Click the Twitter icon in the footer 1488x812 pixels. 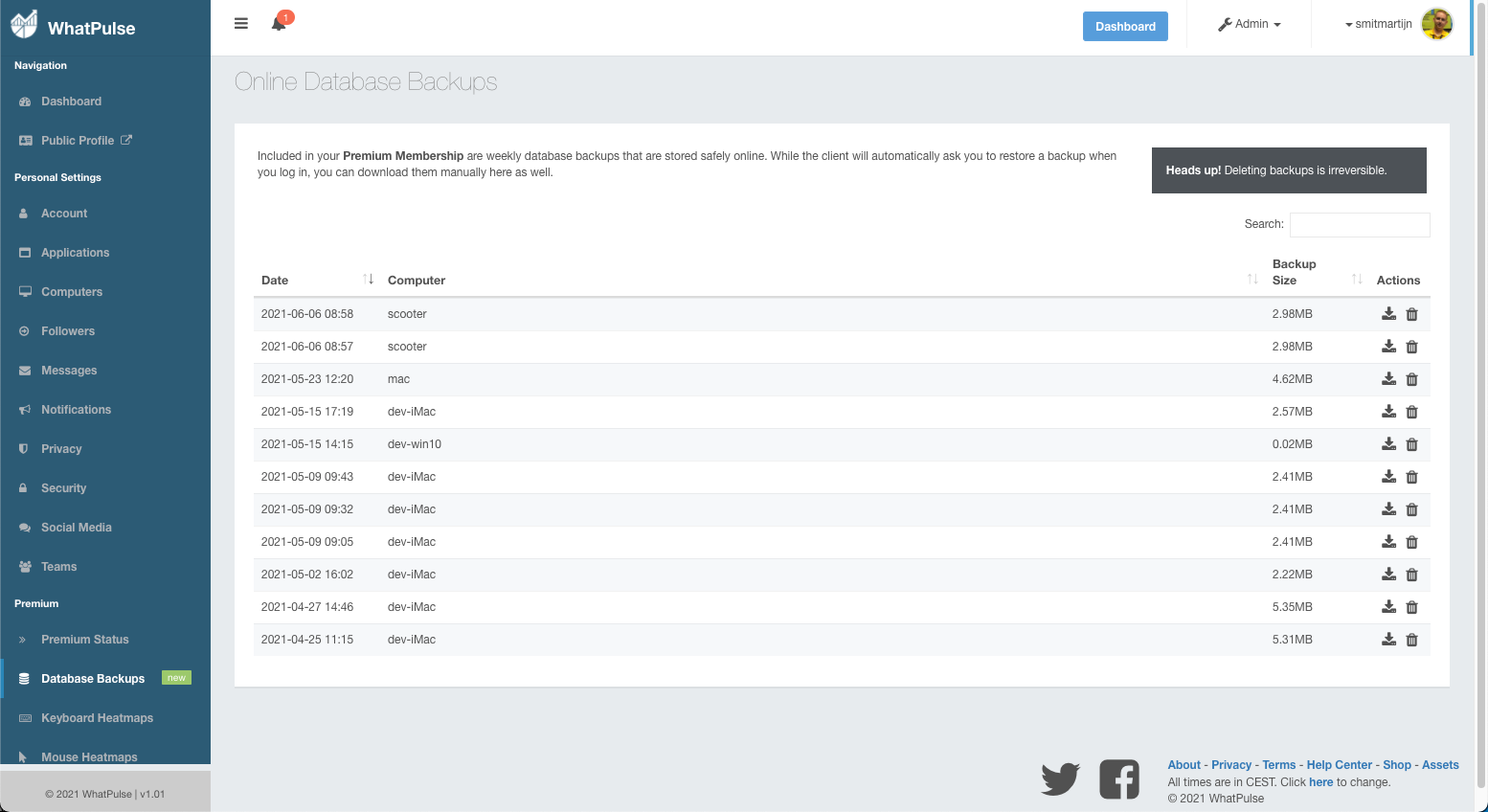(1060, 778)
